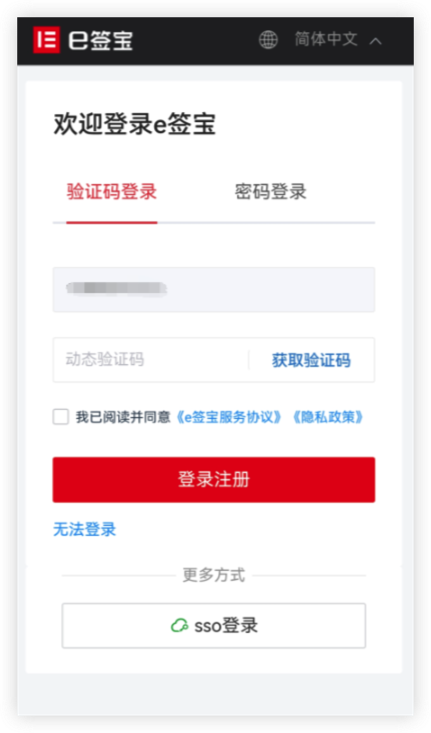Switch to the 验证码登录 tab
431x733 pixels.
pos(112,192)
